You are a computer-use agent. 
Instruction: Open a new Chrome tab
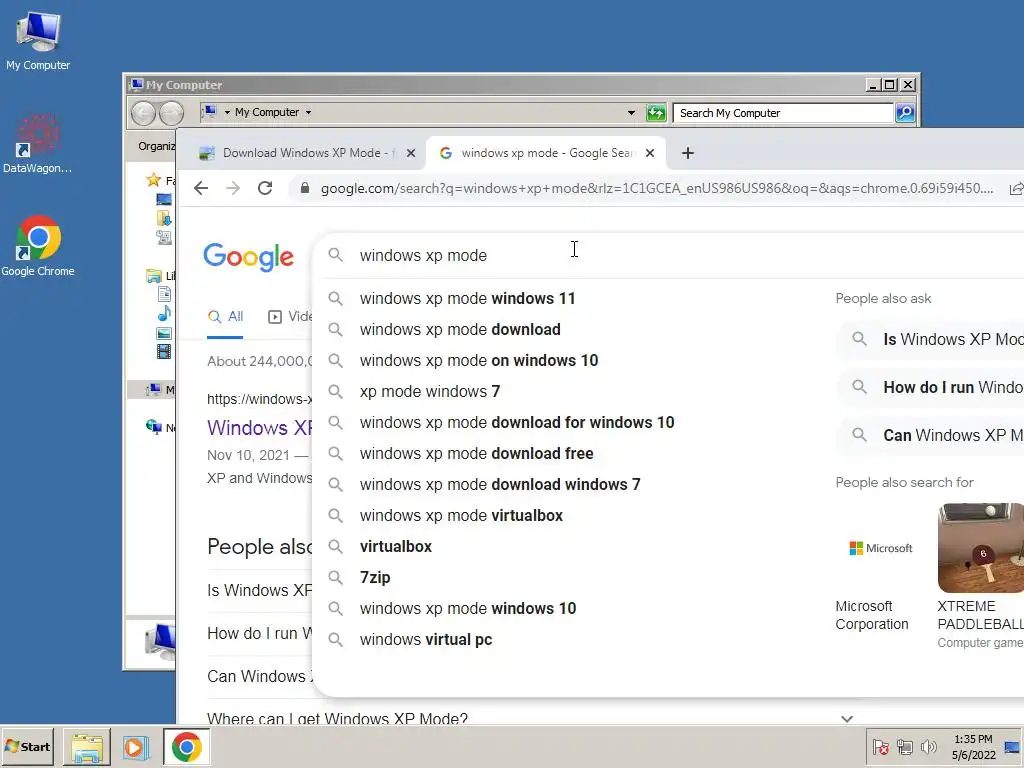click(x=688, y=153)
